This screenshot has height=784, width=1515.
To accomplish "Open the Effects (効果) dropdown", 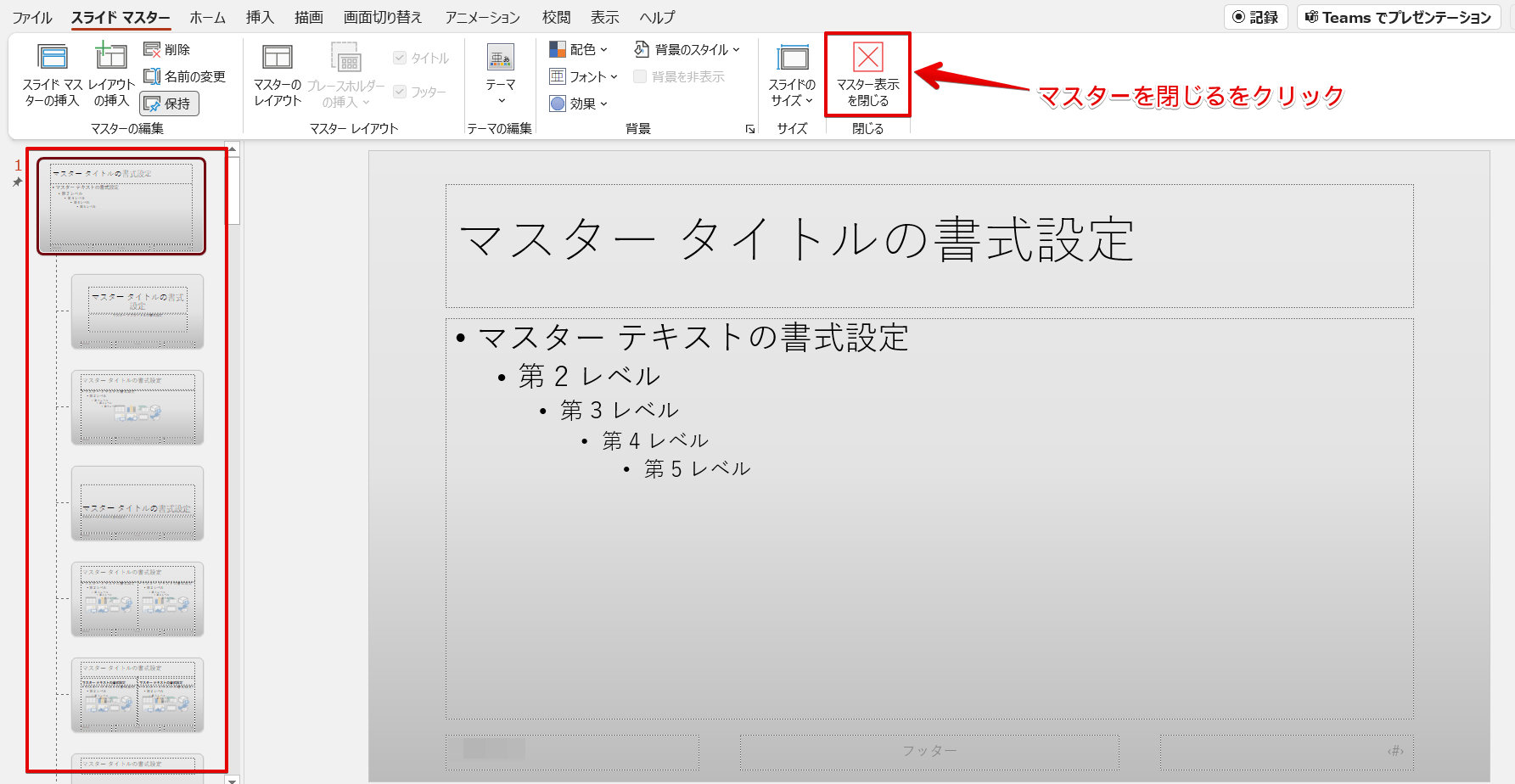I will click(x=579, y=104).
